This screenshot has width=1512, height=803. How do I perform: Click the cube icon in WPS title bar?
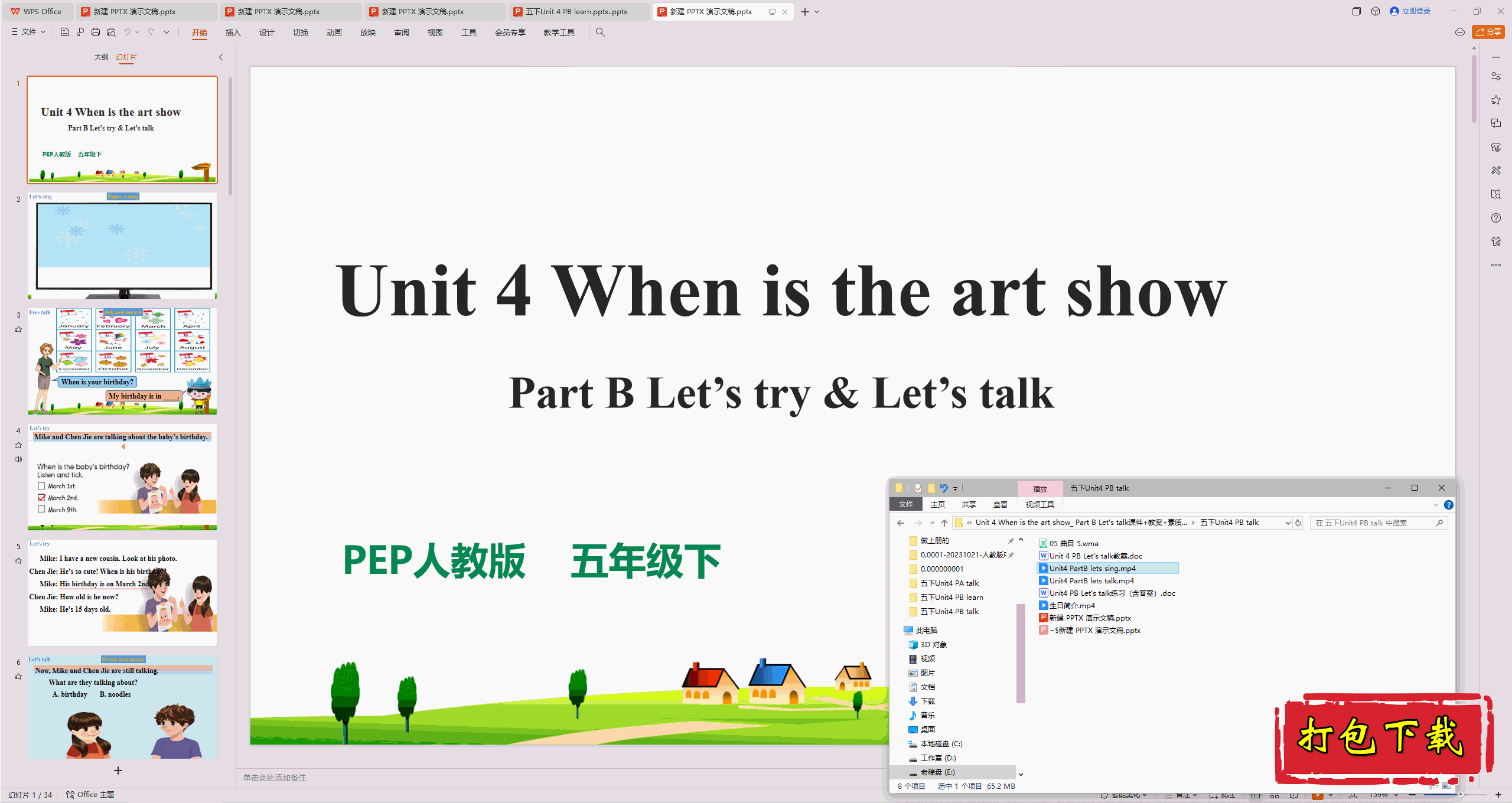coord(1376,11)
